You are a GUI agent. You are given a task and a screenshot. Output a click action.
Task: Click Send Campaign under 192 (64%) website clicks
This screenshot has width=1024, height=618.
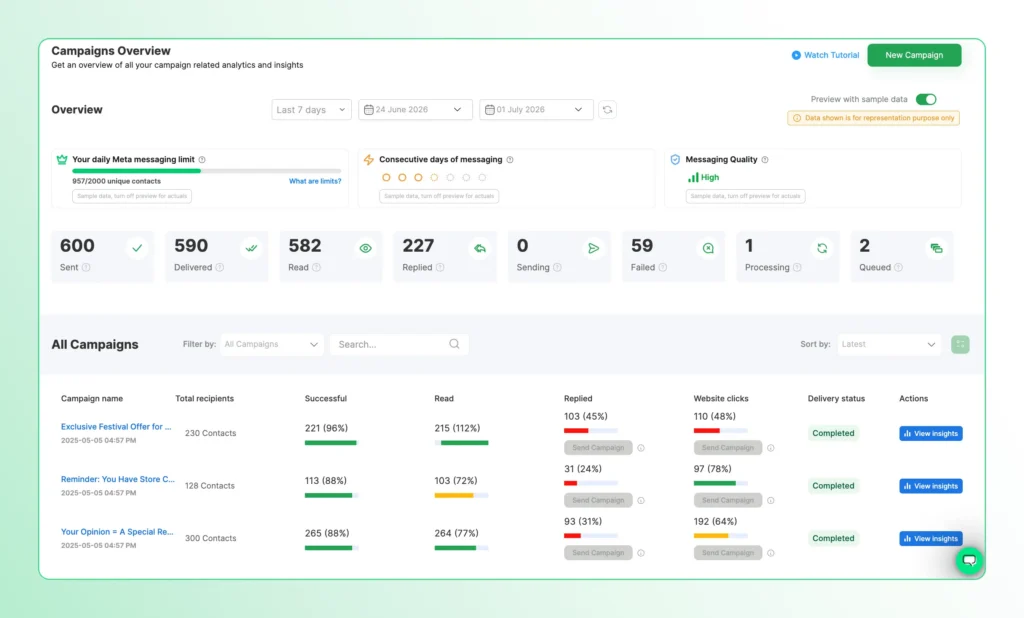[x=728, y=553]
